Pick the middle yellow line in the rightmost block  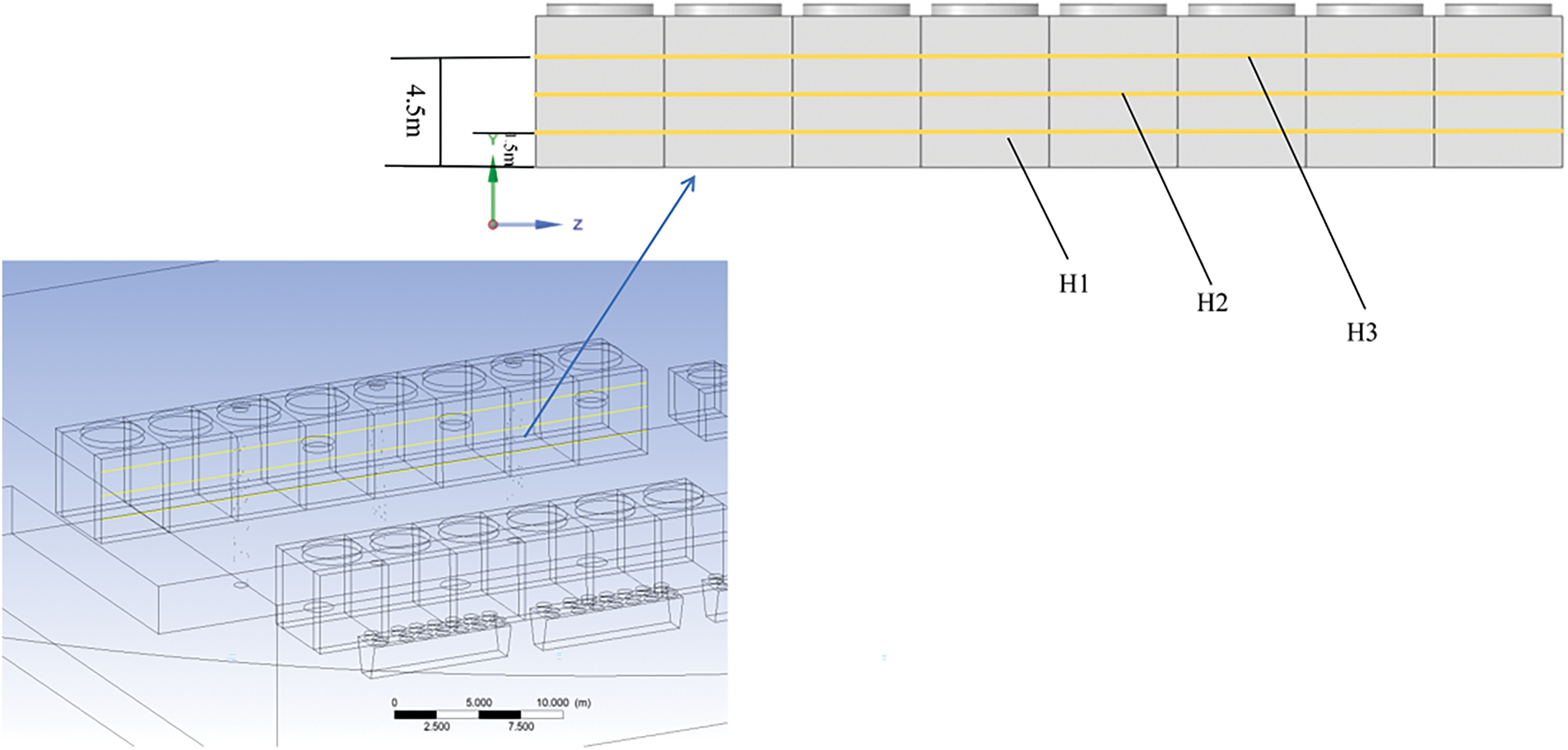coord(1498,93)
